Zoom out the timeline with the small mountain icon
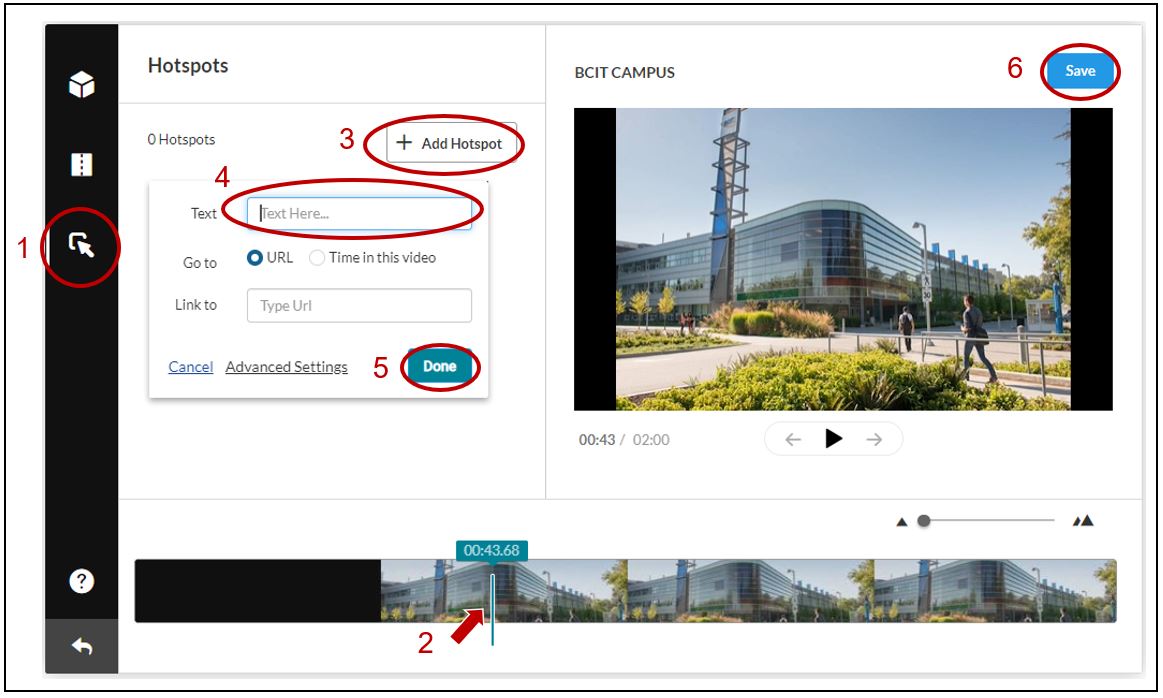The image size is (1163, 698). tap(901, 521)
